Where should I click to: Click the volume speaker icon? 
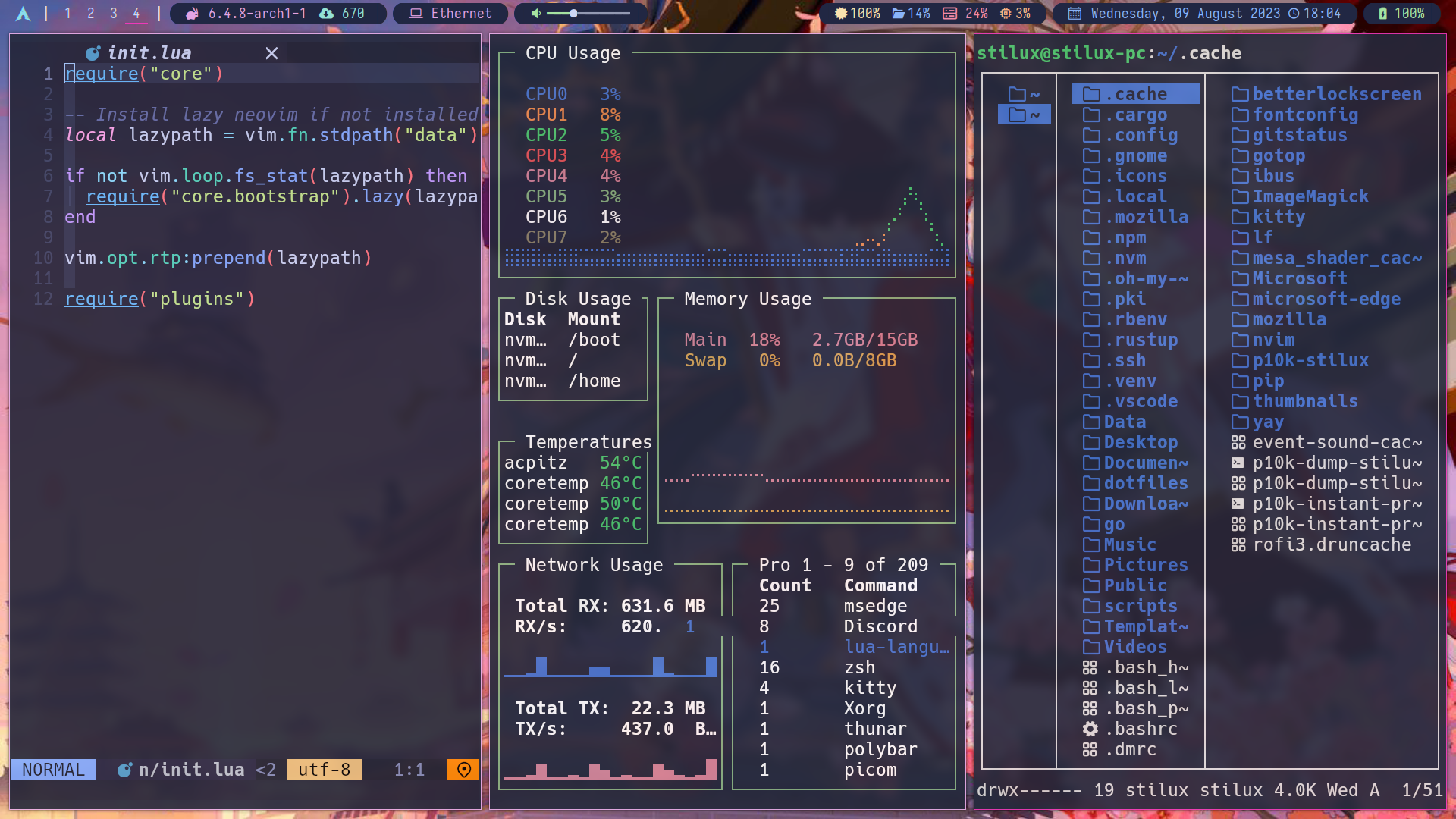535,14
